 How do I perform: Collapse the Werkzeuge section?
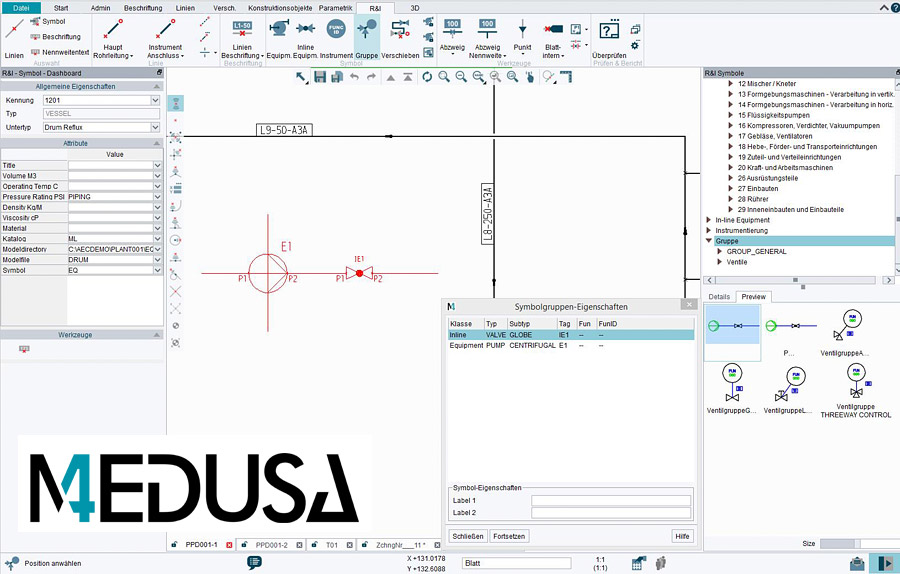(157, 335)
